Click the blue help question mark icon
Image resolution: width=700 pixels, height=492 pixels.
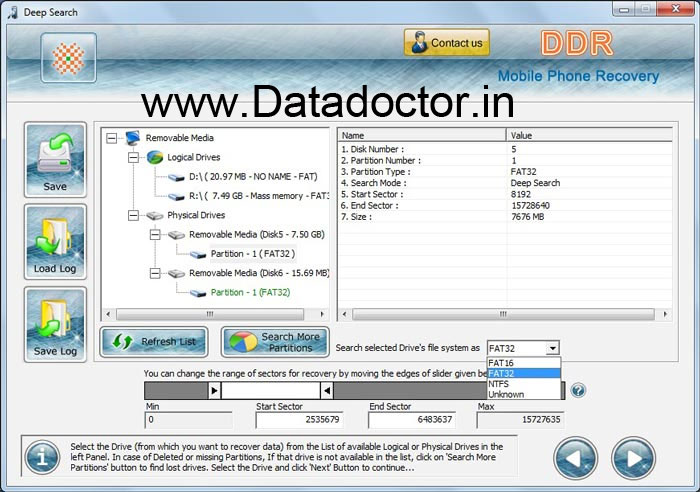[x=578, y=391]
